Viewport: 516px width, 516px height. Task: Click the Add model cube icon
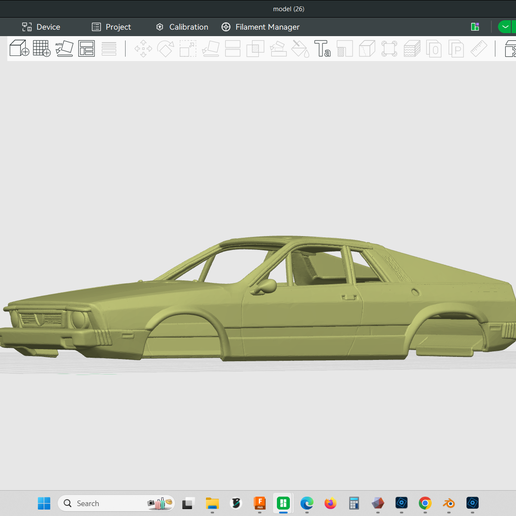point(19,48)
